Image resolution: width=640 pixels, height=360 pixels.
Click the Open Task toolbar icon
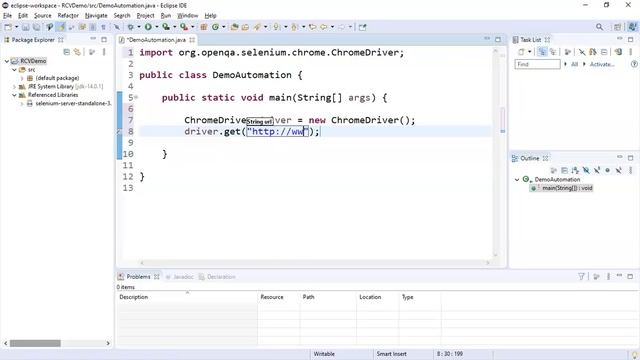pyautogui.click(x=245, y=27)
